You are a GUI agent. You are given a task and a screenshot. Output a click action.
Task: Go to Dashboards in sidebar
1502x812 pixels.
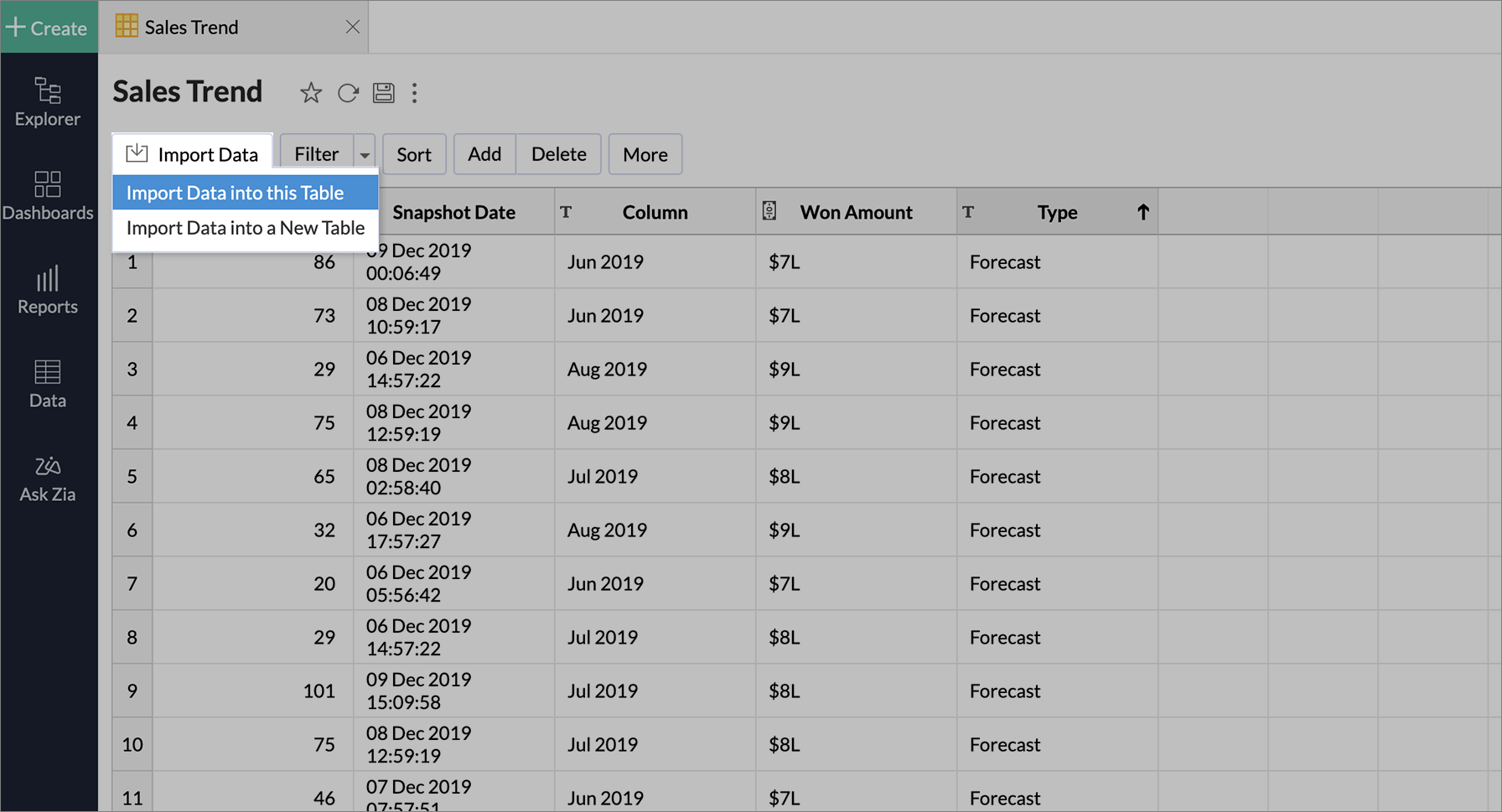click(48, 196)
